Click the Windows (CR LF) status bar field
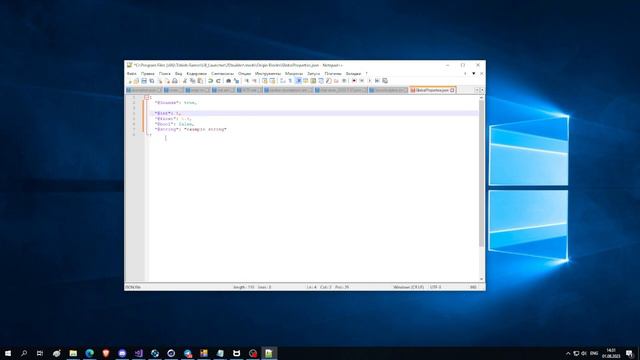Viewport: 640px width, 360px height. (408, 287)
